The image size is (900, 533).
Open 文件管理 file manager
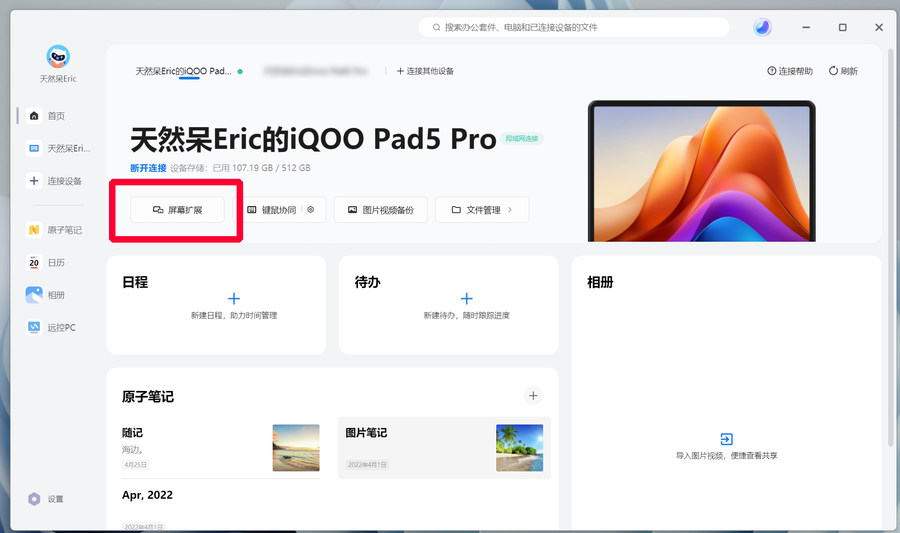(x=482, y=210)
